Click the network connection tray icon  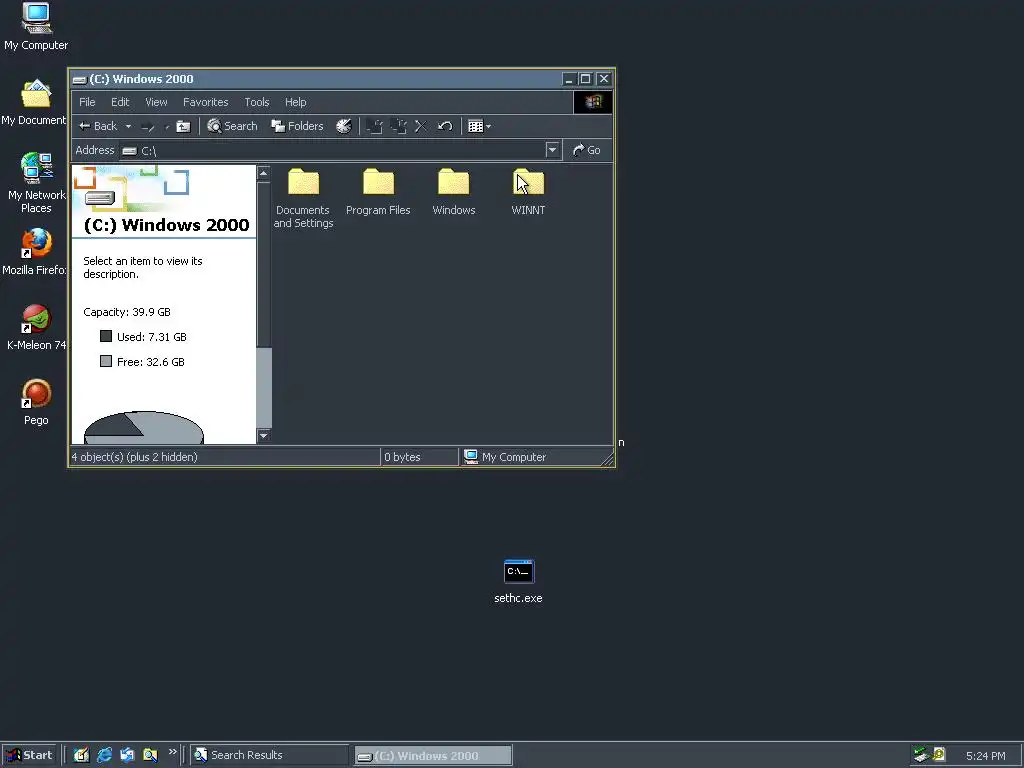click(x=921, y=755)
